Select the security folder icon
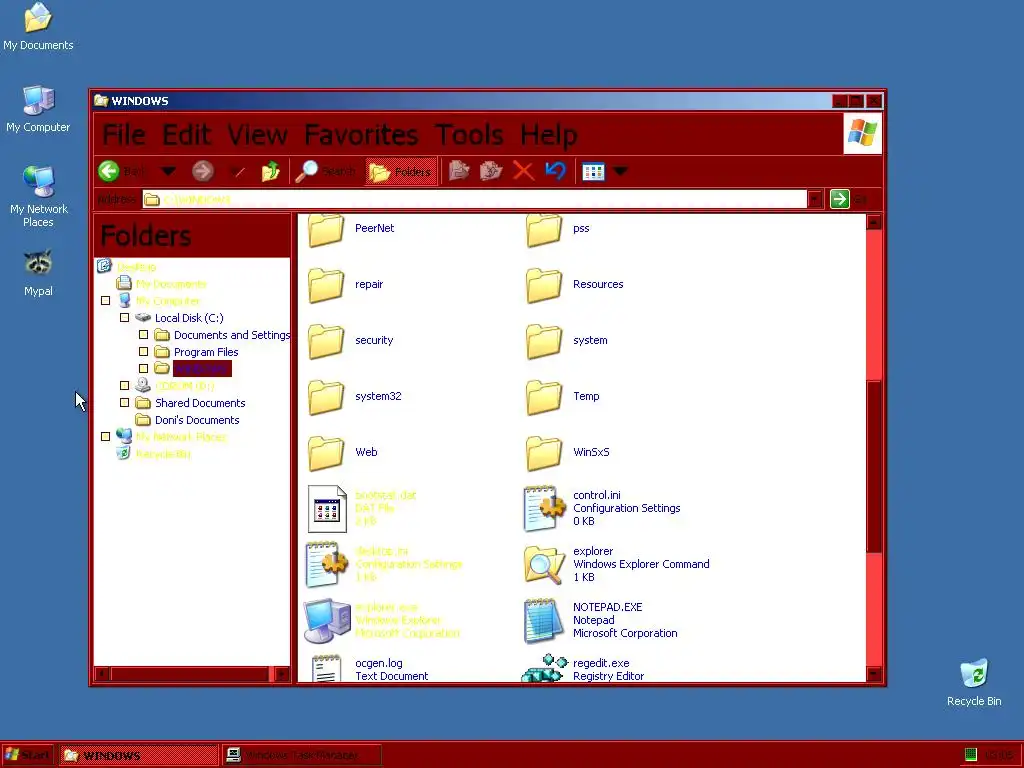This screenshot has height=768, width=1024. click(326, 342)
